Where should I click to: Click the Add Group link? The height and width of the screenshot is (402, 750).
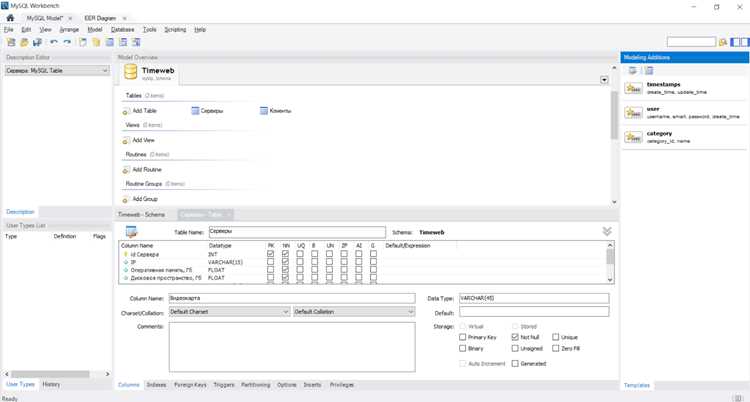145,199
